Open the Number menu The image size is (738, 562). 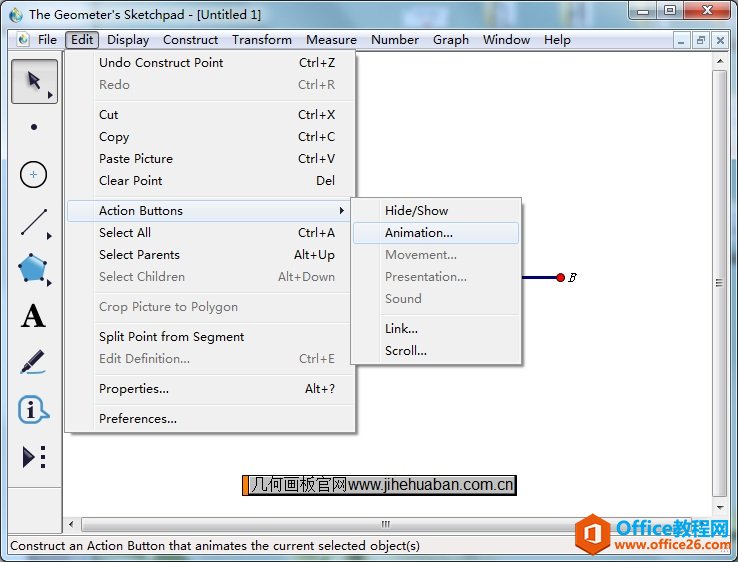[x=395, y=40]
